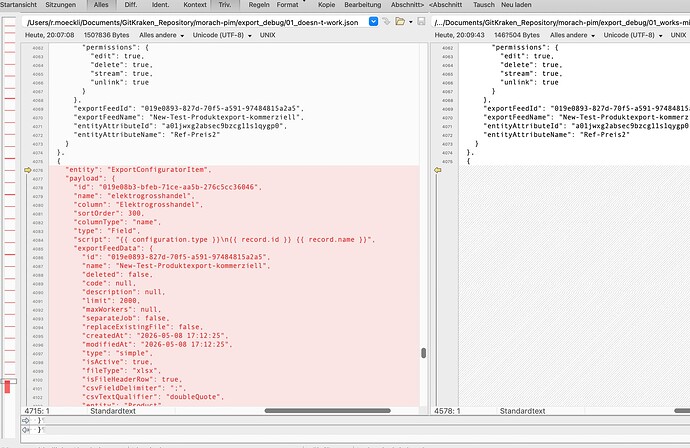Jump to previous section with <Abschnitt

(x=445, y=5)
